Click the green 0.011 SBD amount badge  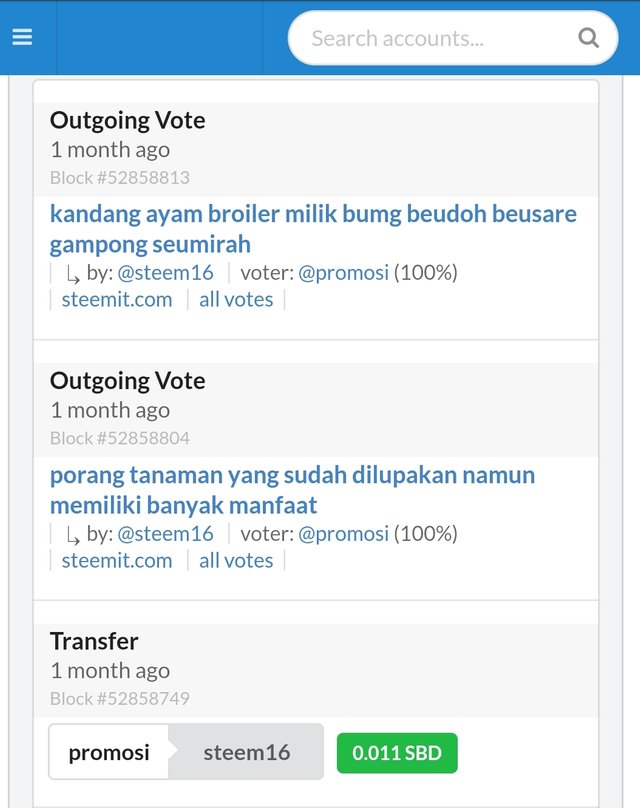tap(397, 753)
